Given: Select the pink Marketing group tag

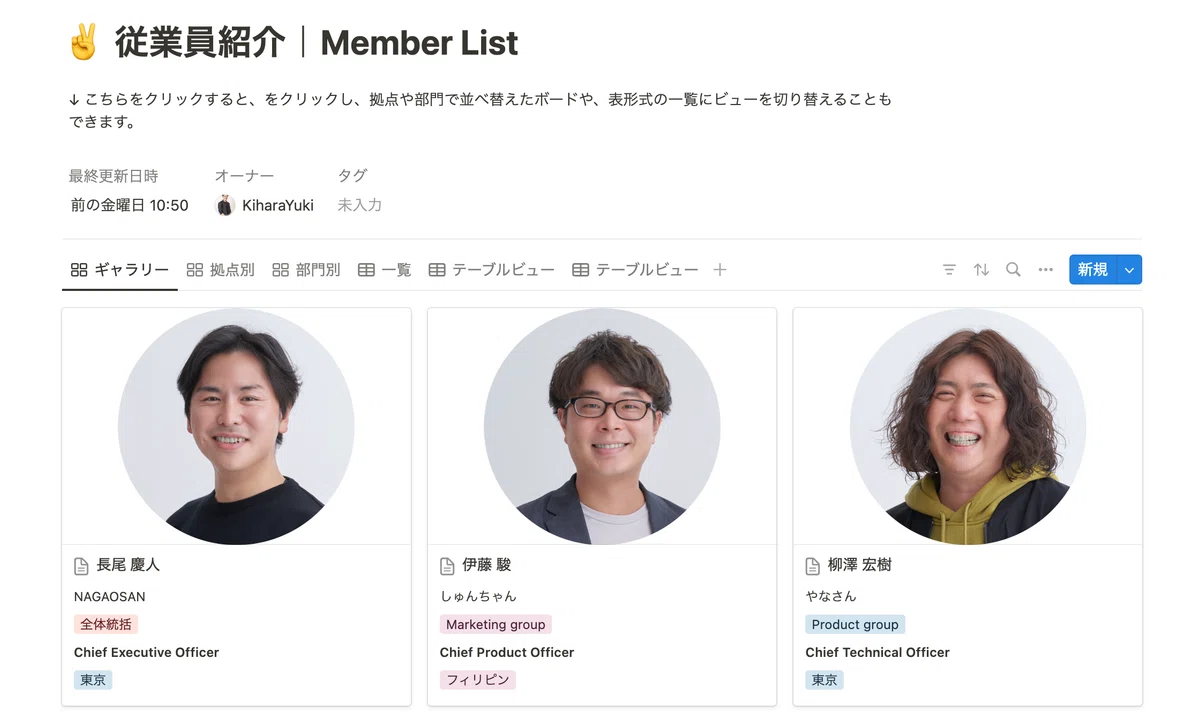Looking at the screenshot, I should click(496, 624).
